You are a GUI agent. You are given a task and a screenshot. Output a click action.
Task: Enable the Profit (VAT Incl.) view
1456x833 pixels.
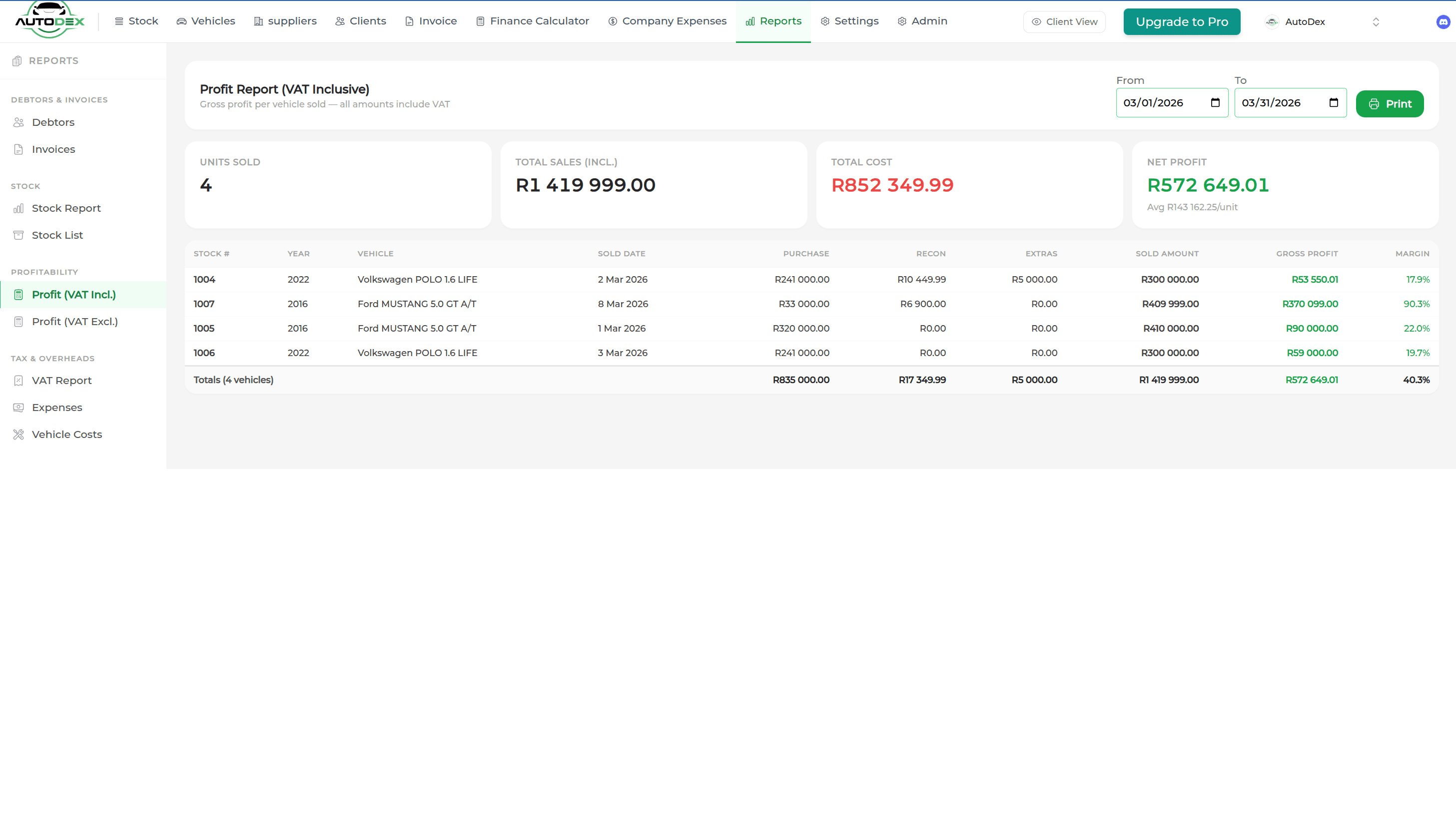[73, 294]
